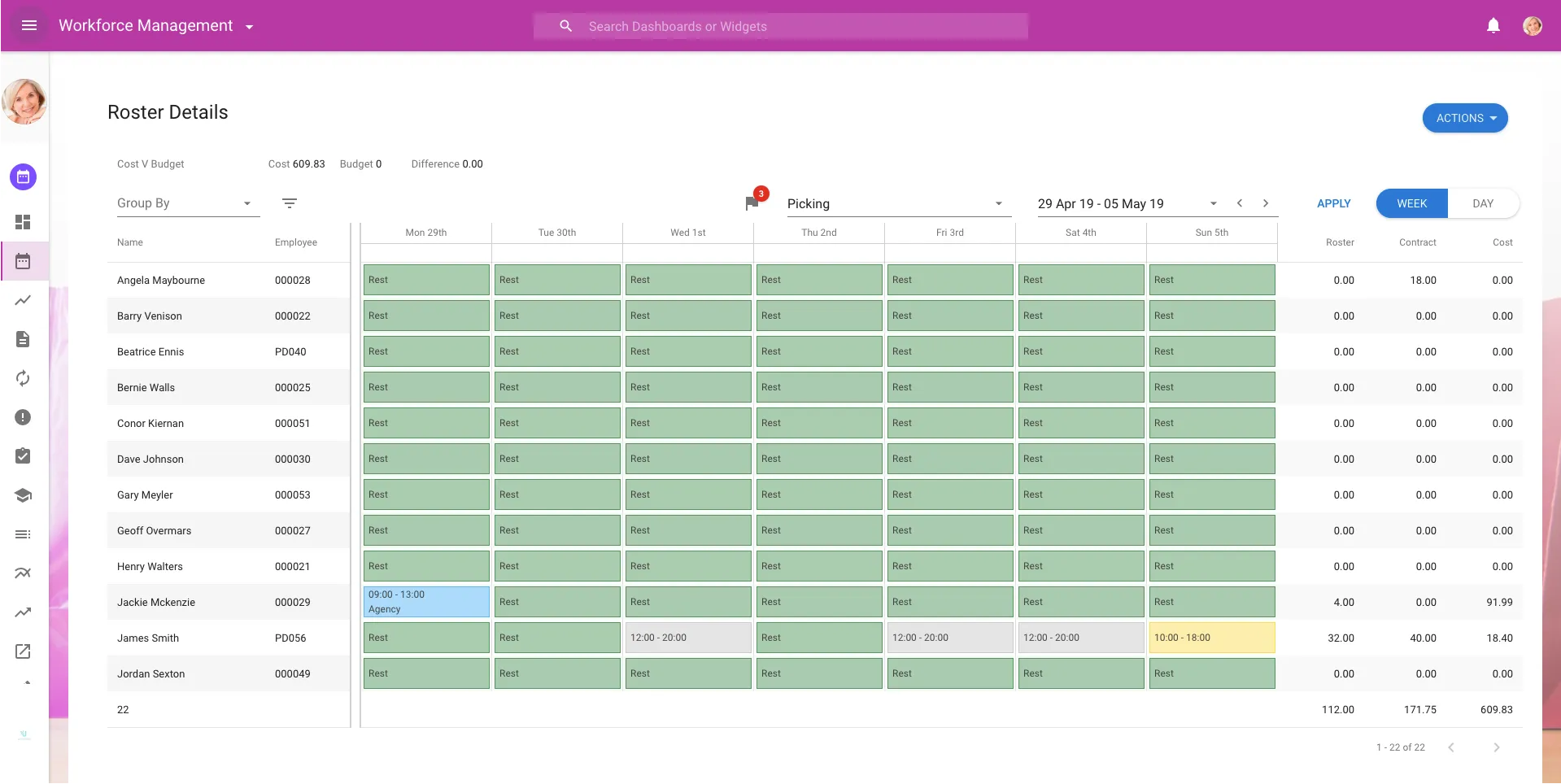Viewport: 1561px width, 784px height.
Task: Click the APPLY button
Action: [x=1334, y=203]
